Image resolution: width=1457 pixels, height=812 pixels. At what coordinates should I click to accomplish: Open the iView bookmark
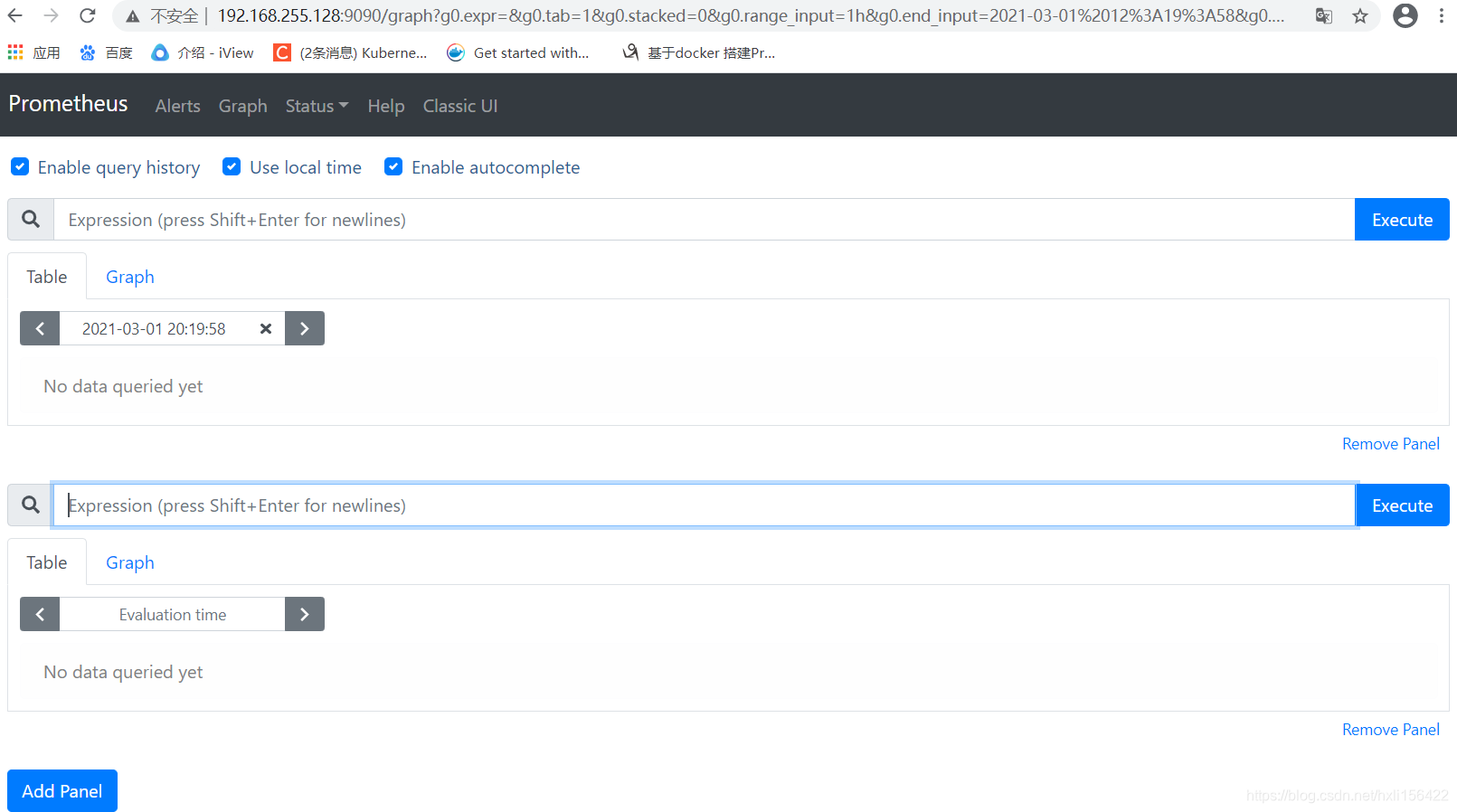(x=203, y=52)
